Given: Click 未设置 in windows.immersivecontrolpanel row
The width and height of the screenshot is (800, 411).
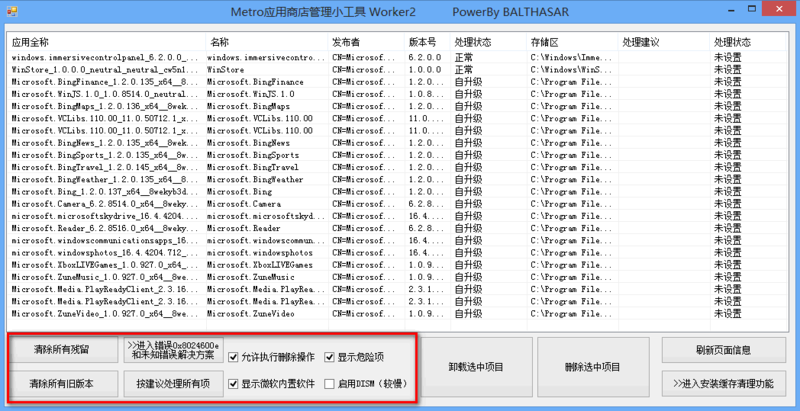Looking at the screenshot, I should 728,57.
